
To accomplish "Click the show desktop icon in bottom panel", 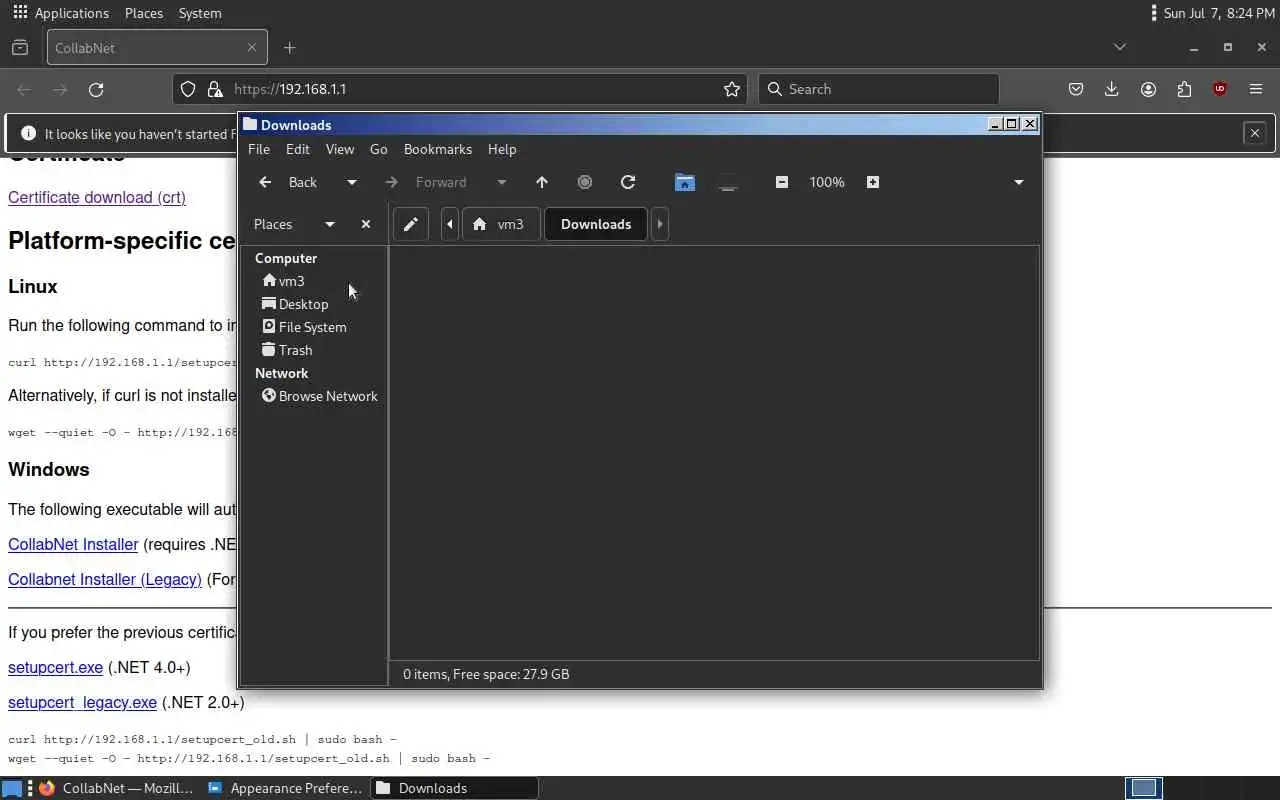I will pos(11,788).
